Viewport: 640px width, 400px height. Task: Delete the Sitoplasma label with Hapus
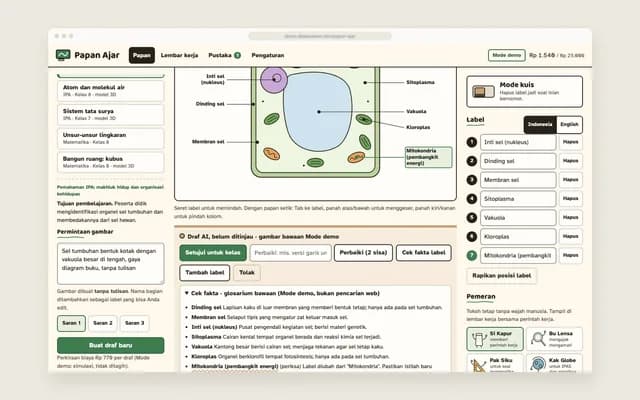(570, 199)
